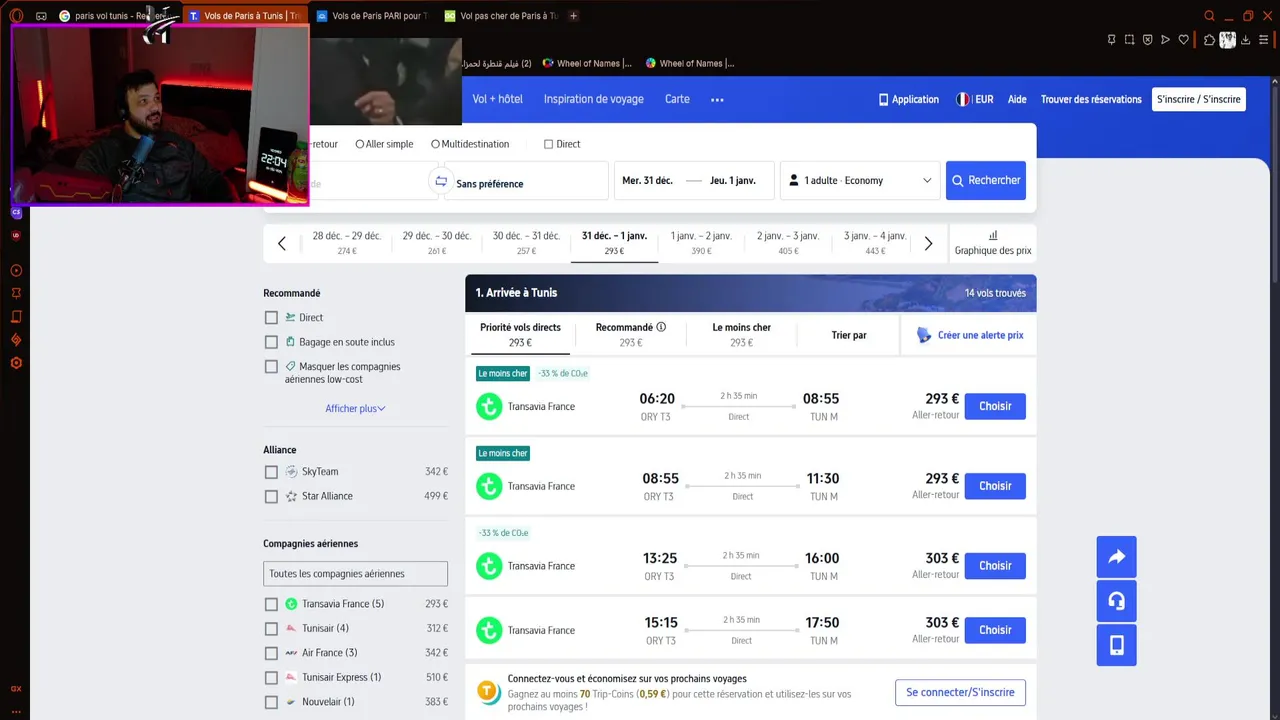This screenshot has height=720, width=1280.
Task: Click the S'inscrire / S'inscrire header button
Action: click(1199, 99)
